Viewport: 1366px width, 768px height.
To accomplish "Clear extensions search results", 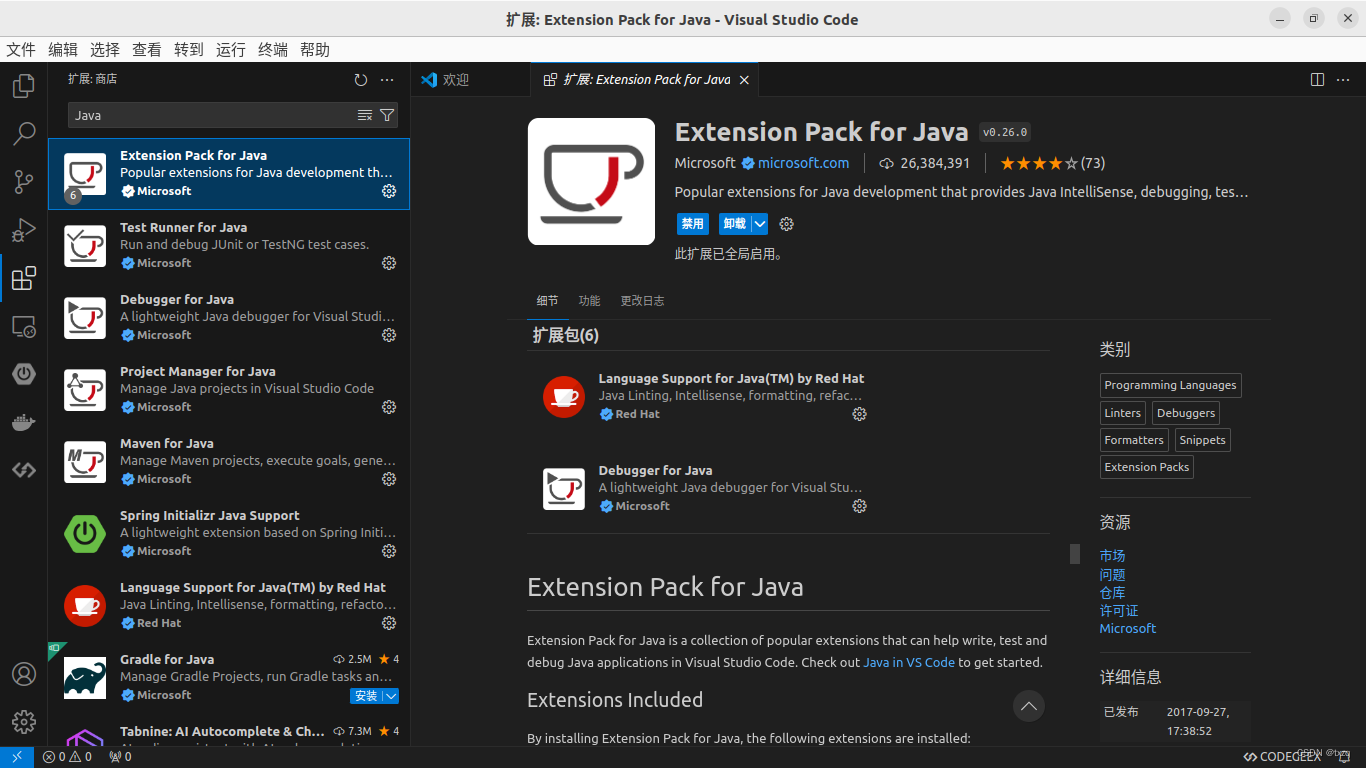I will pos(365,115).
